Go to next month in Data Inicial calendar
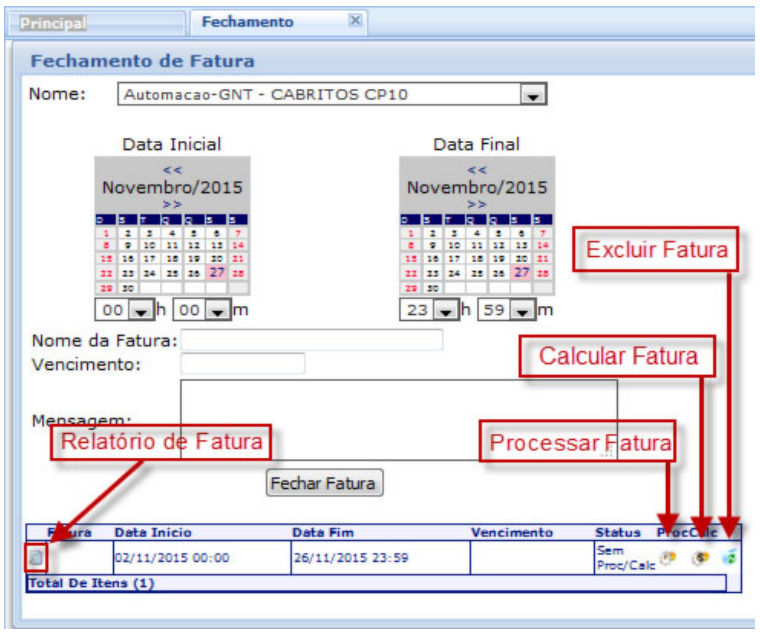This screenshot has width=760, height=635. tap(172, 204)
